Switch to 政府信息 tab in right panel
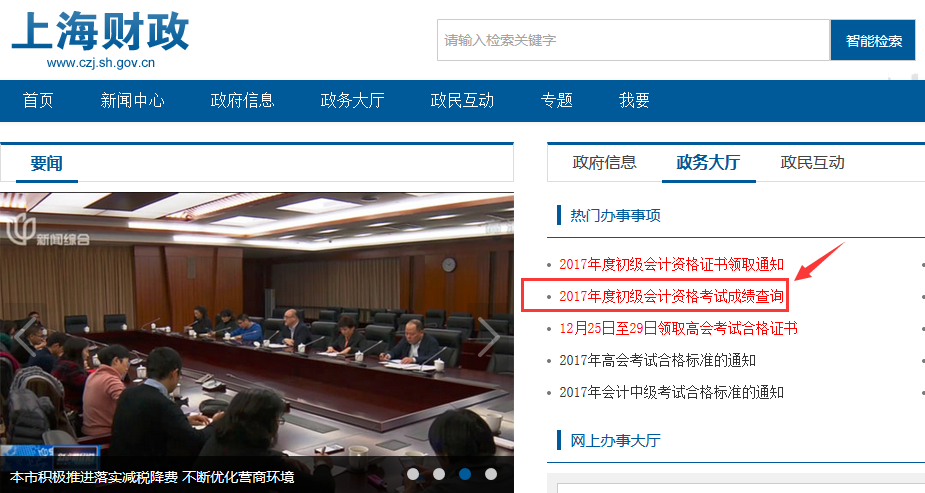Screen dimensions: 925x493 point(604,162)
